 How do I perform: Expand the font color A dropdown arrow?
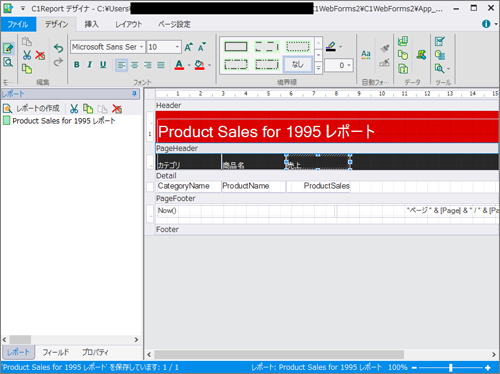pyautogui.click(x=189, y=65)
